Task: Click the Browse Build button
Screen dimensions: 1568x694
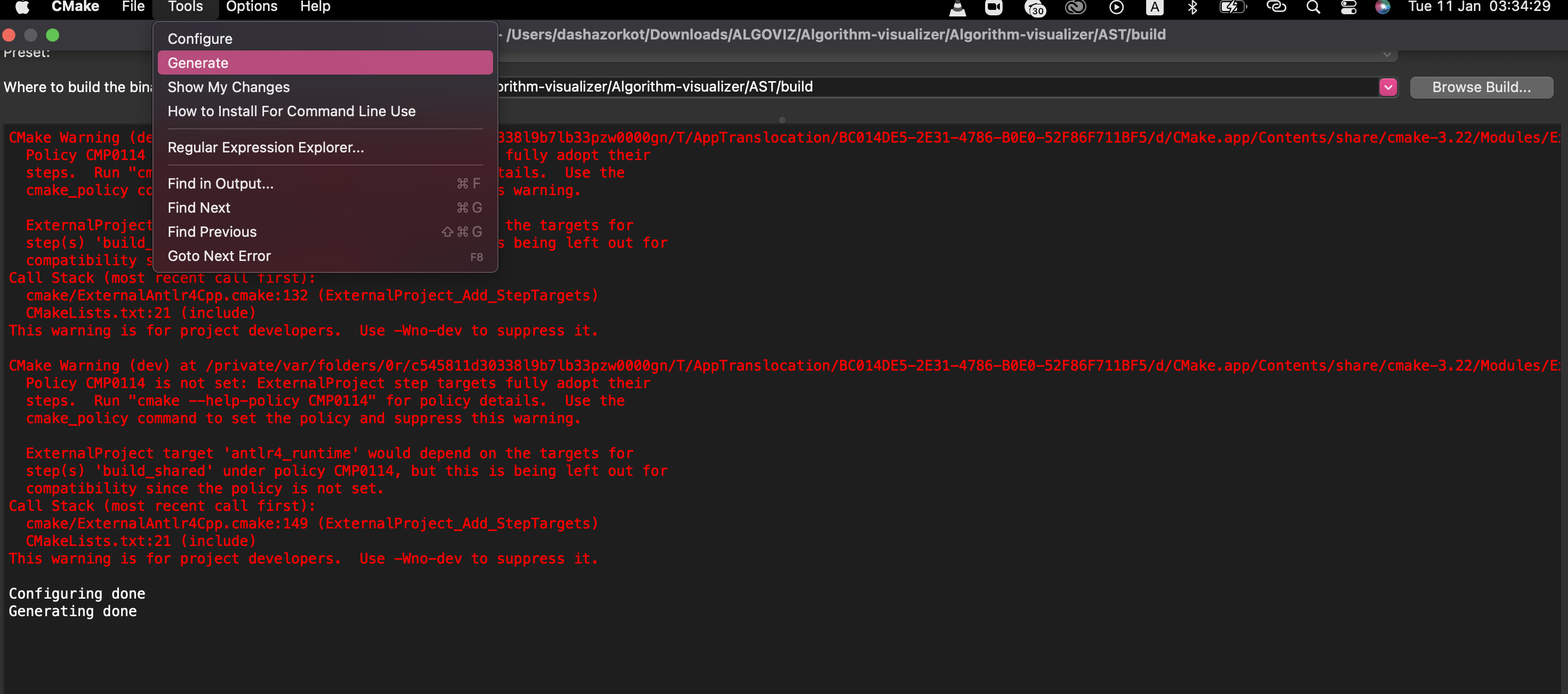Action: coord(1481,87)
